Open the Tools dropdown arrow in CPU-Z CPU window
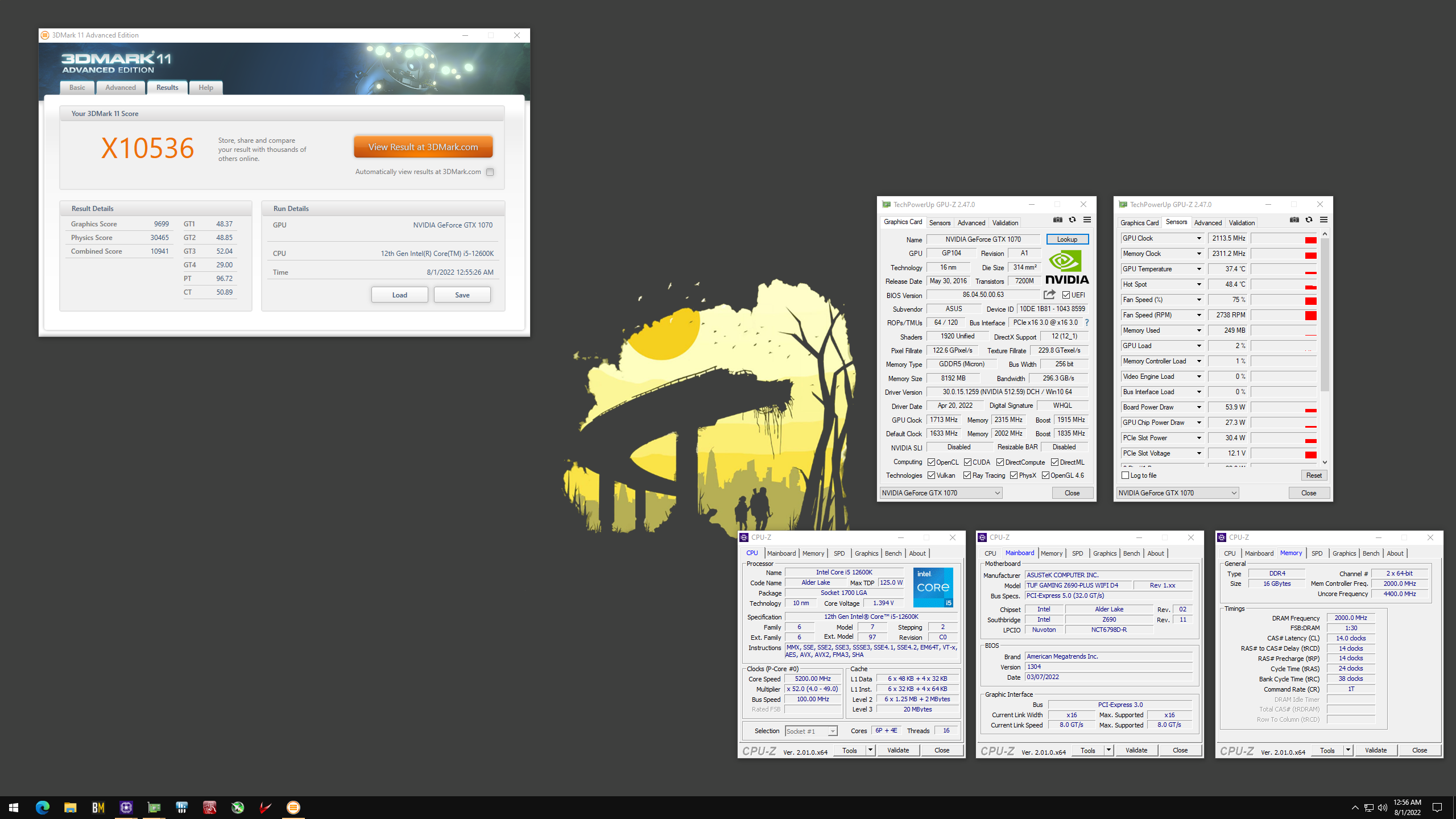This screenshot has width=1456, height=819. (870, 750)
